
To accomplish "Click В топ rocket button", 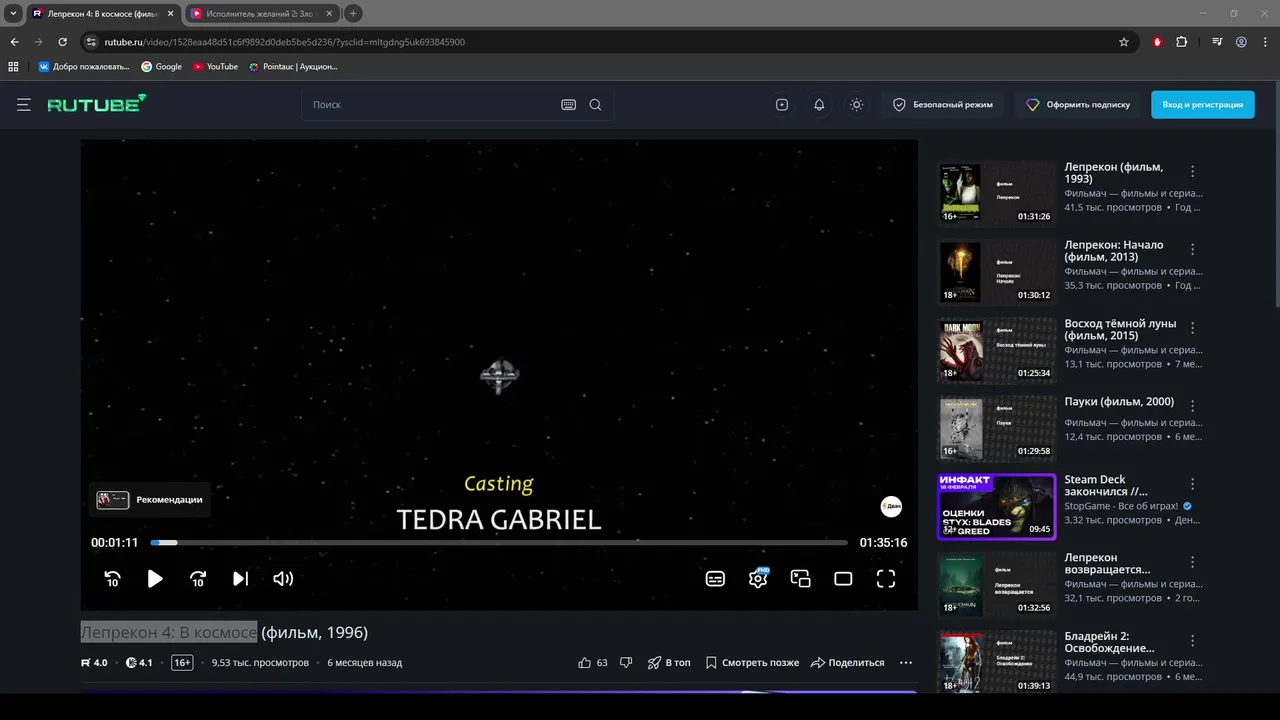I will pos(669,662).
